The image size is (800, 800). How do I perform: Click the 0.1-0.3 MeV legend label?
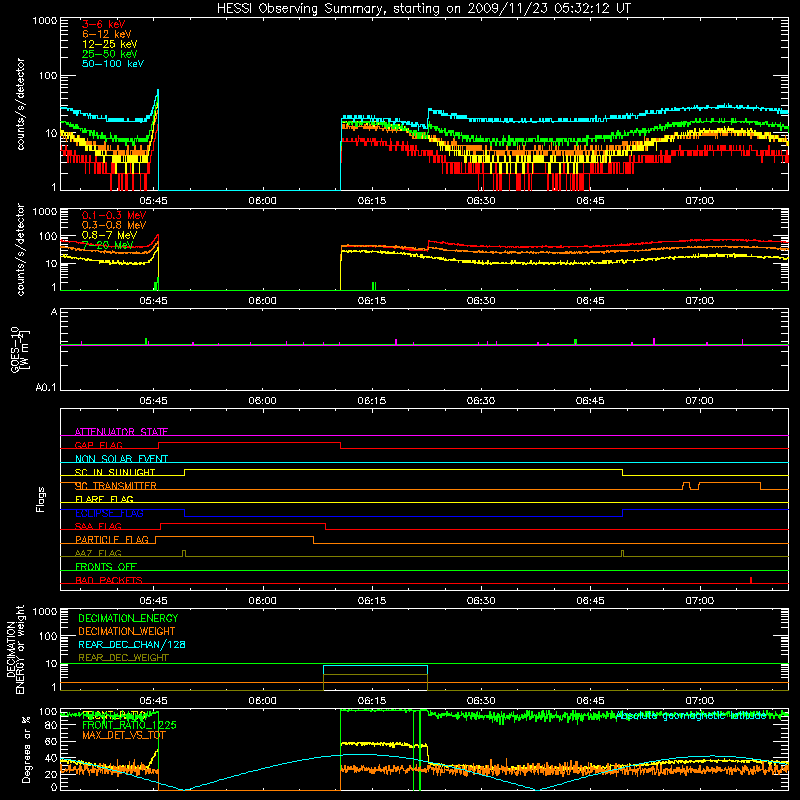[114, 215]
